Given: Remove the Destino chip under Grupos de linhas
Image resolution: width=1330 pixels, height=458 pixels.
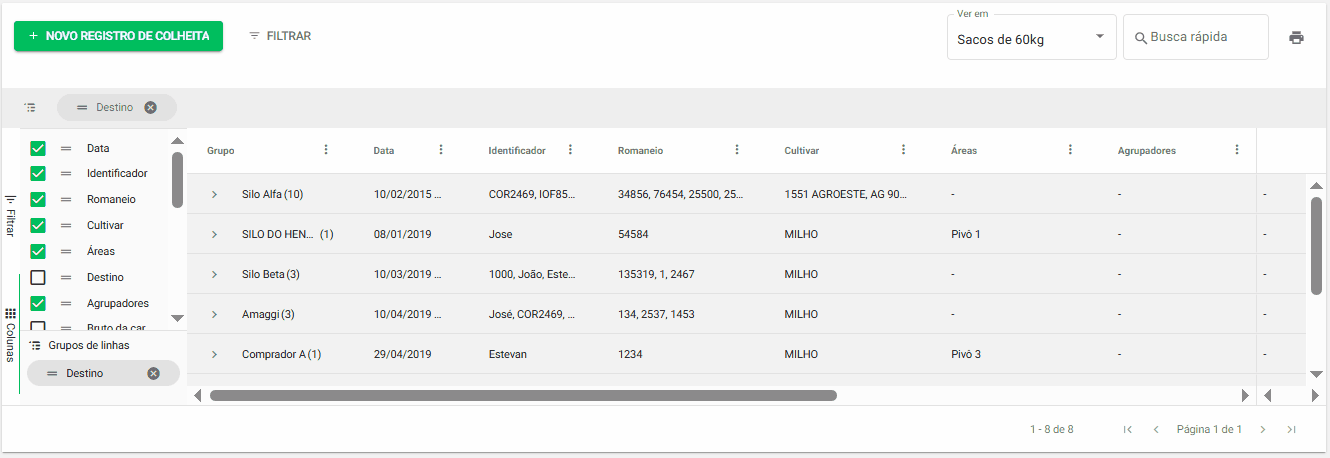Looking at the screenshot, I should click(x=153, y=374).
